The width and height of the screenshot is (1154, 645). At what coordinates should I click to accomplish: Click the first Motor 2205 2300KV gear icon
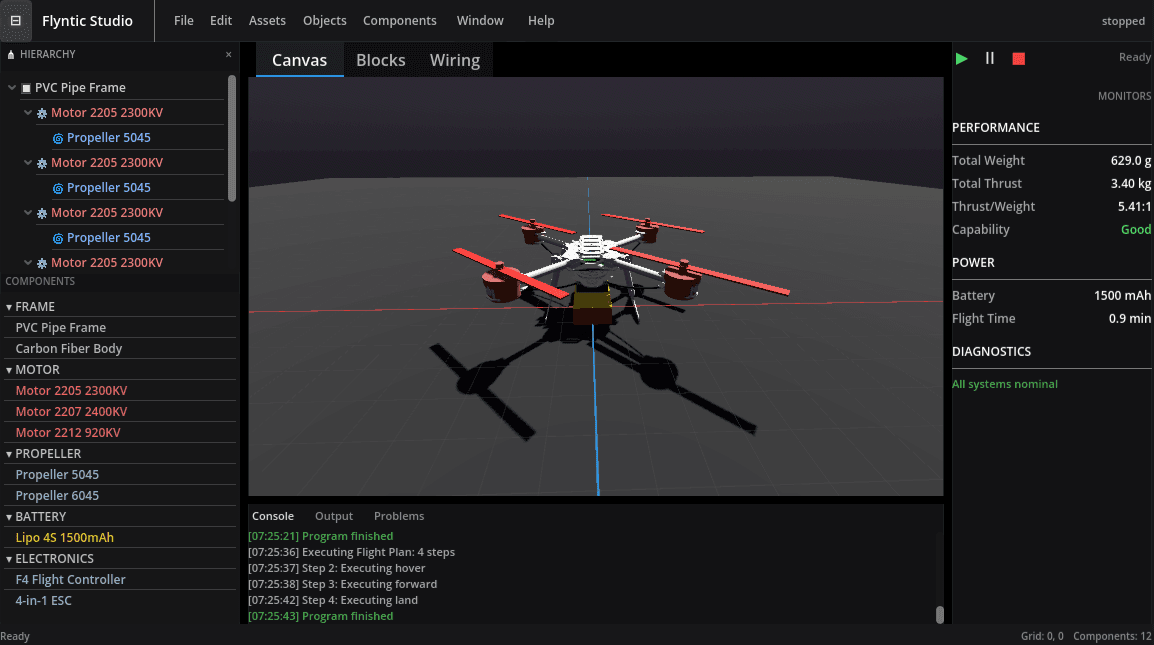[x=42, y=113]
